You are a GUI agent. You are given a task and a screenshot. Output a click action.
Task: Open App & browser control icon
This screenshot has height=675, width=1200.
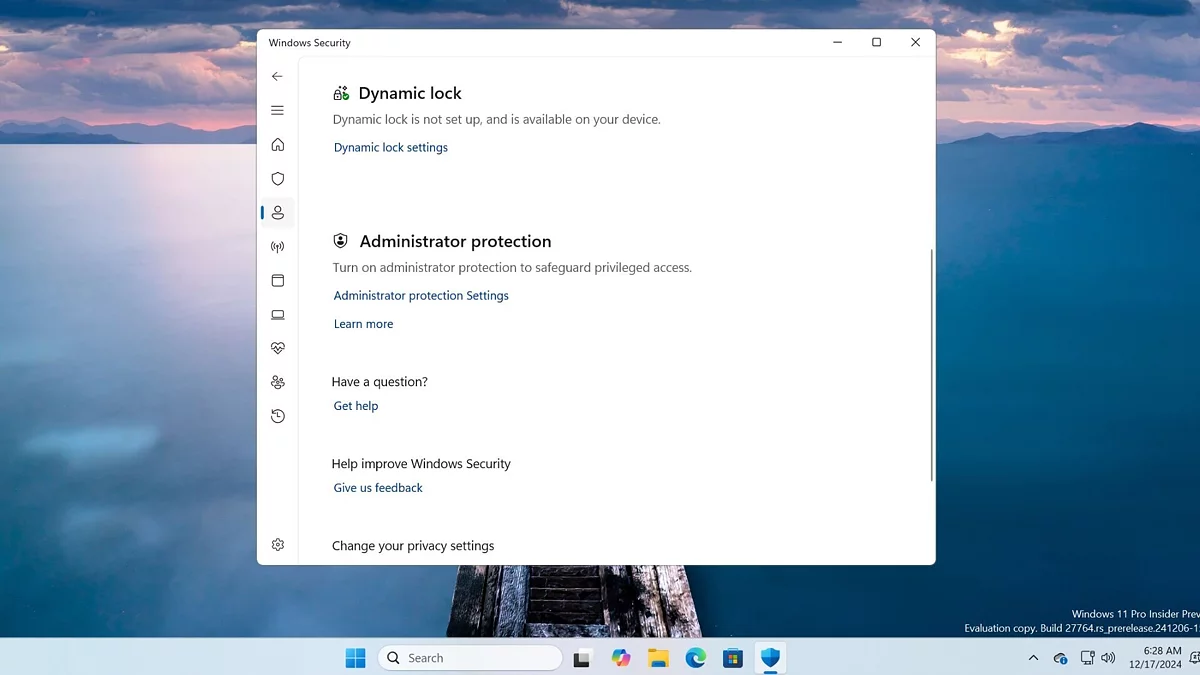277,281
